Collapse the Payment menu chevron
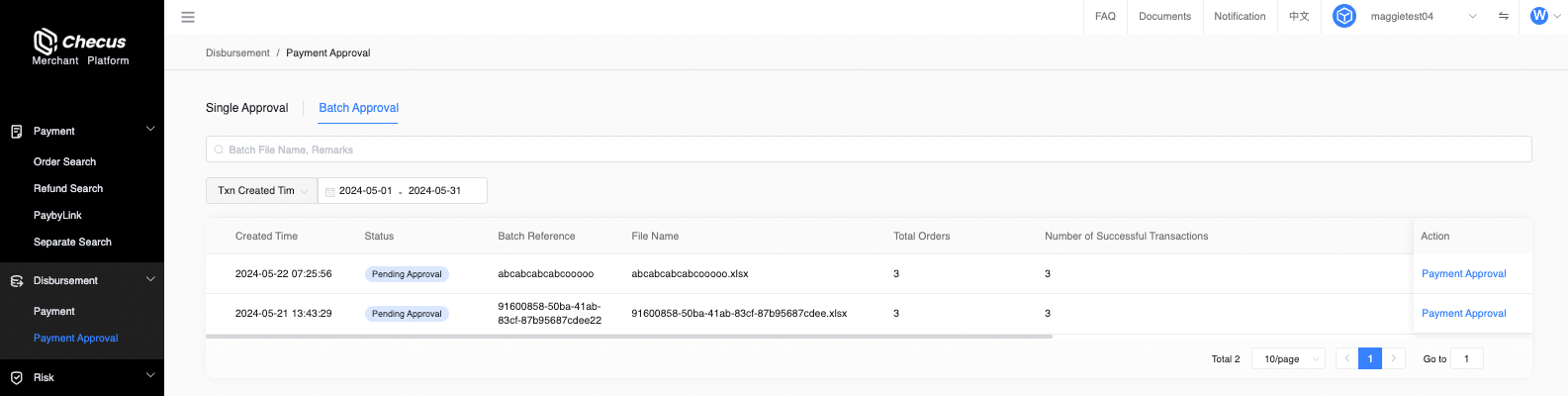The height and width of the screenshot is (396, 1568). pyautogui.click(x=150, y=129)
